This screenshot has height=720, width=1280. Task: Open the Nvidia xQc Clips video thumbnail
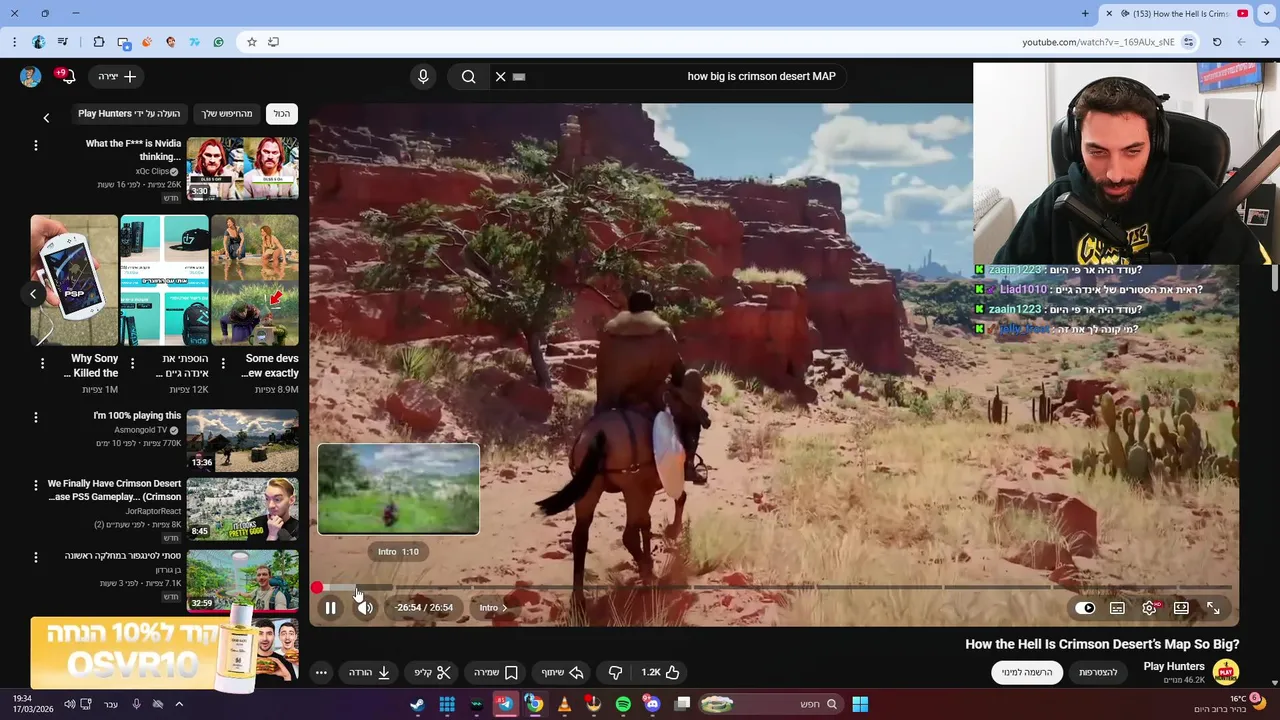pos(242,168)
